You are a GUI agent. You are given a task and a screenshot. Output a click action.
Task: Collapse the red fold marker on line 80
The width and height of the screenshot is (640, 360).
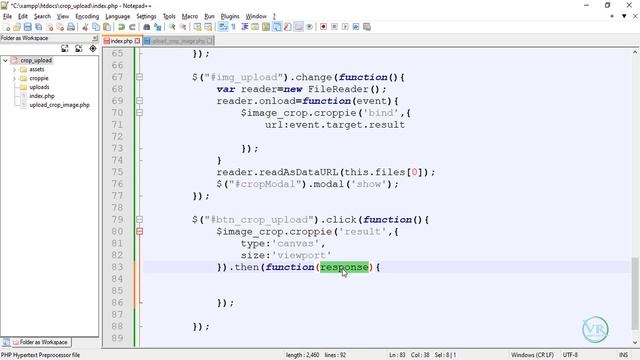140,231
